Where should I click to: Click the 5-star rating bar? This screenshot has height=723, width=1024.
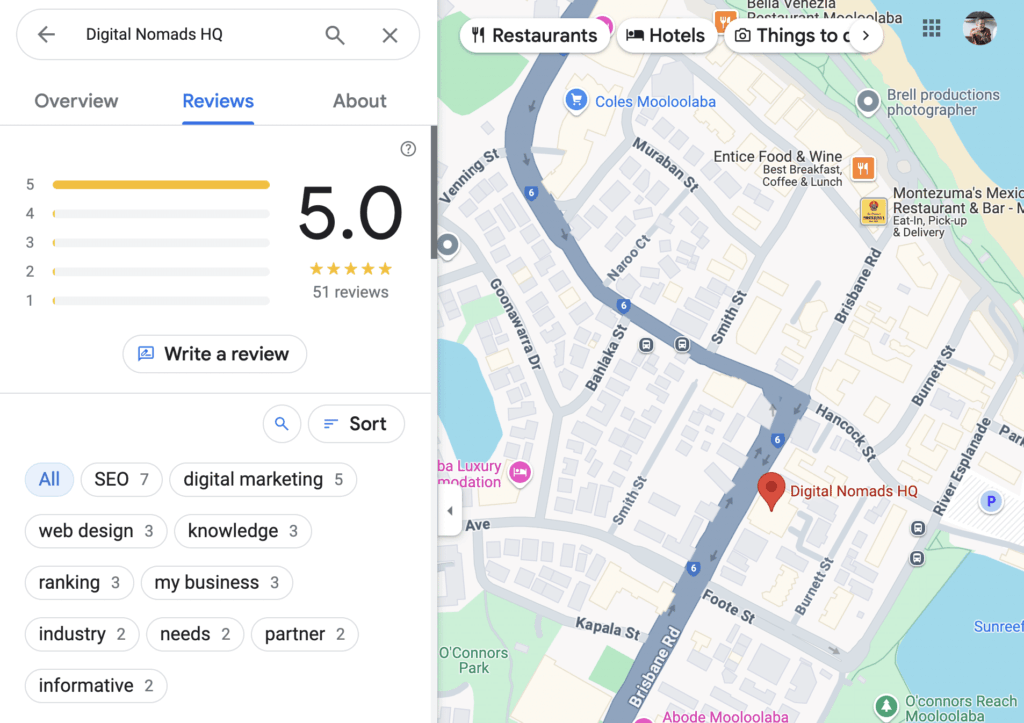(161, 185)
